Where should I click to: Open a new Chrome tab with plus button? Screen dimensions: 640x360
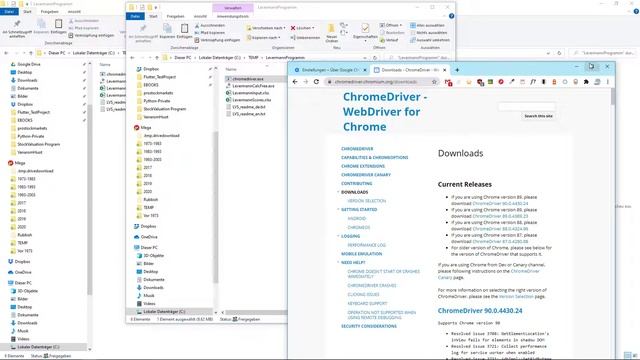pyautogui.click(x=457, y=70)
